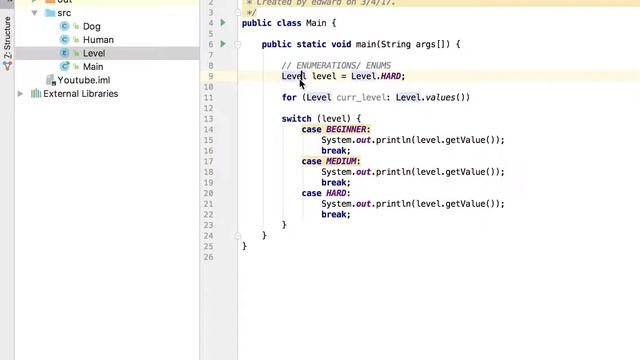Click the MEDIUM case label

tap(341, 161)
